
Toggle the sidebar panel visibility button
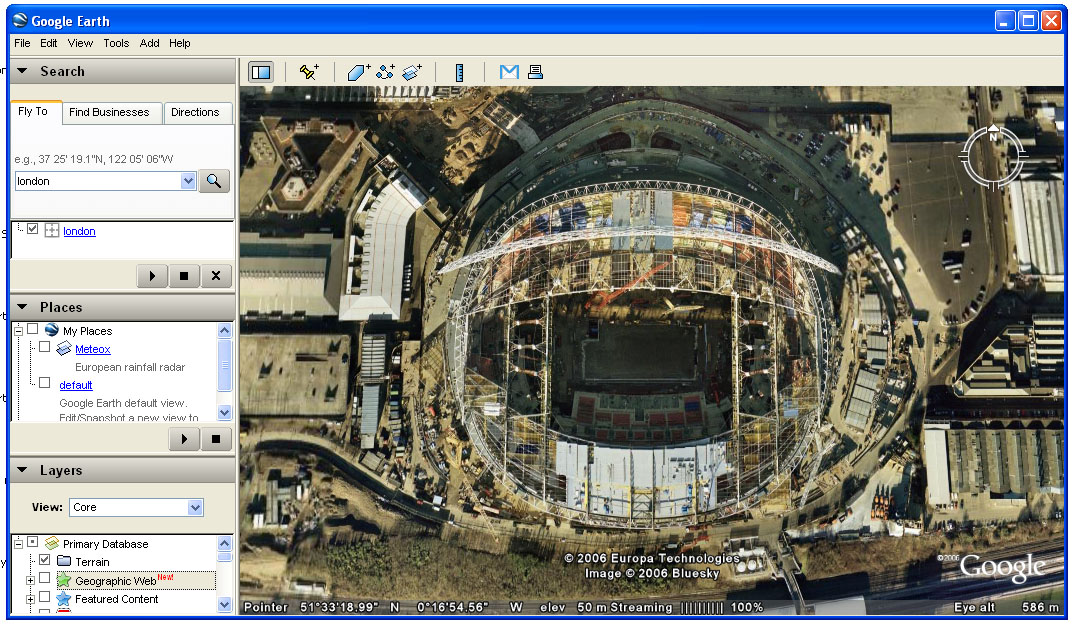click(261, 72)
